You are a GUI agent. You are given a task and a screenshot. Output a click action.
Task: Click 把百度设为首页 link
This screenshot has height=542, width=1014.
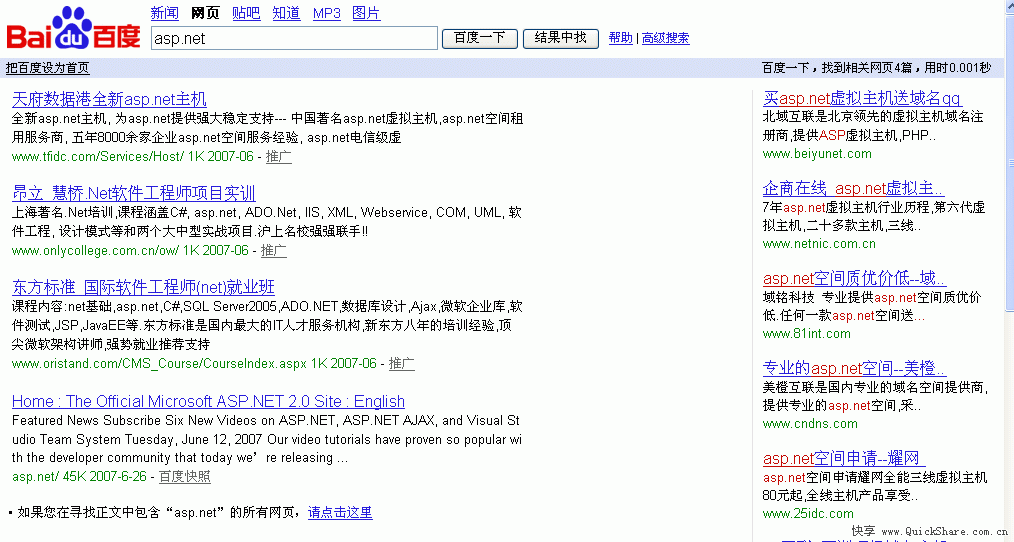[x=47, y=68]
